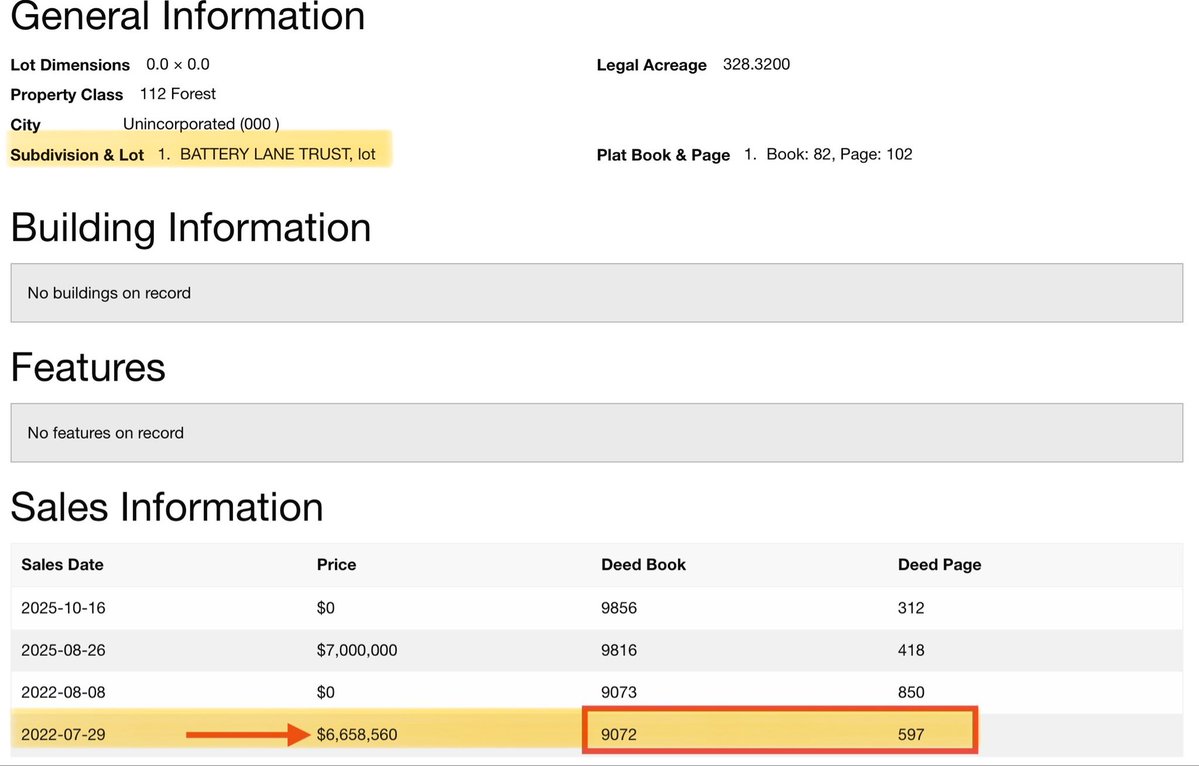Screen dimensions: 1199x766
Task: Select deed book 9856
Action: 619,608
